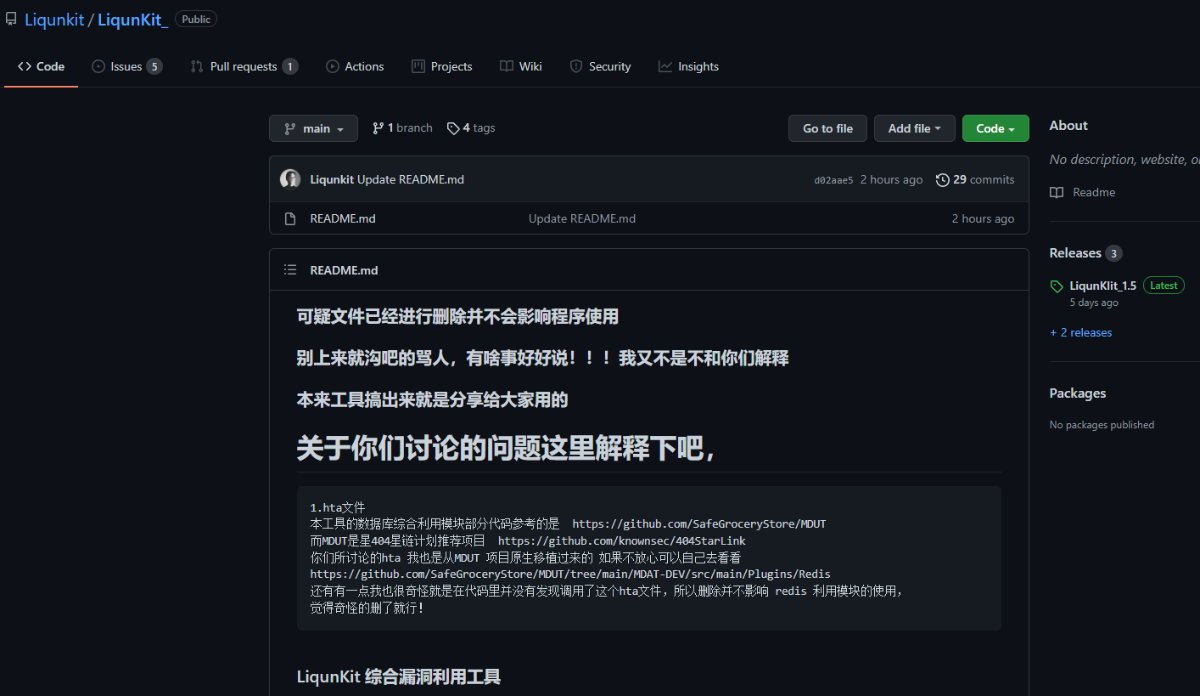Open the LiqunKit_ repository name link
Screen dimensions: 1200x696
click(x=133, y=20)
